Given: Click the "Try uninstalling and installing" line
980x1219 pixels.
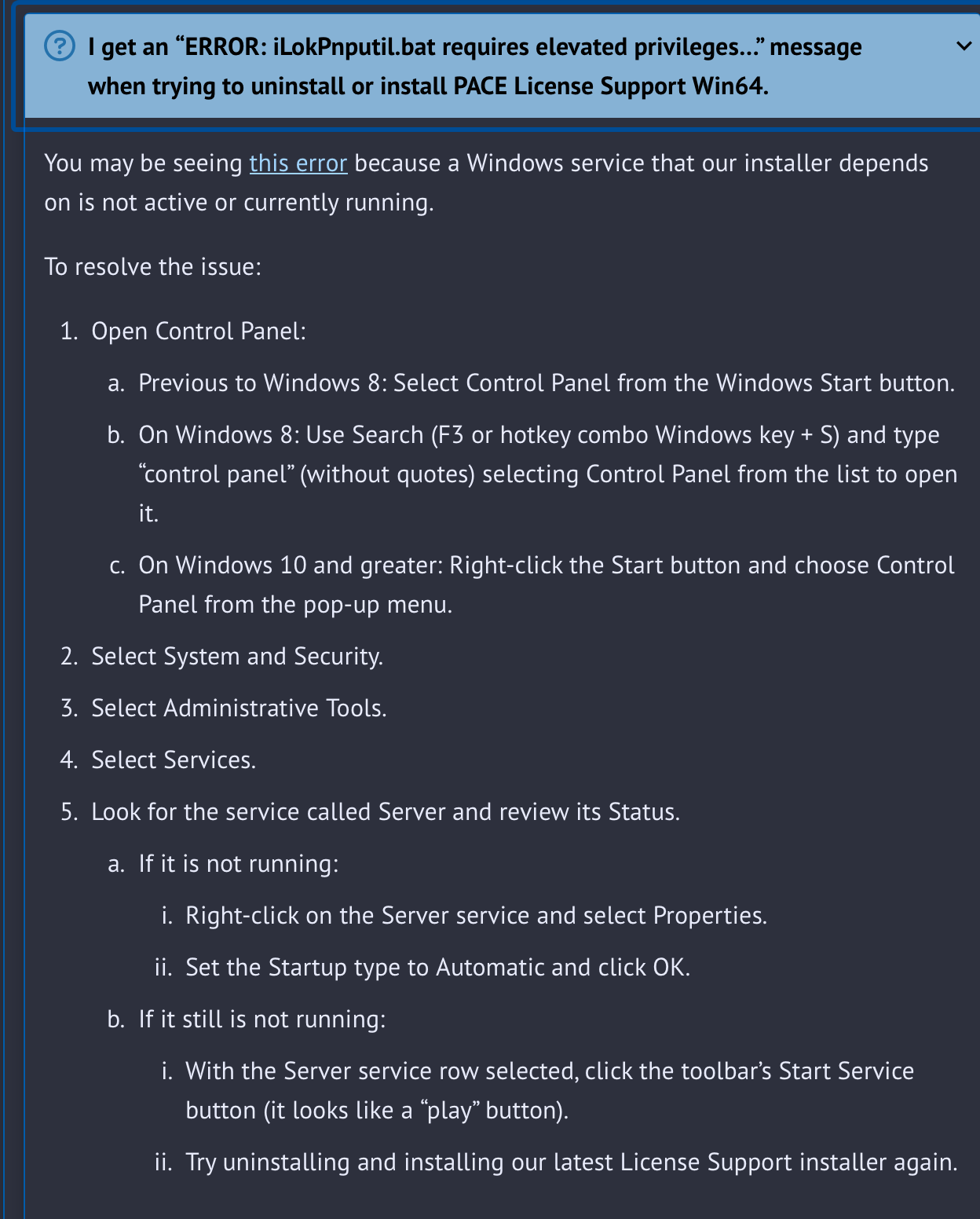Looking at the screenshot, I should (571, 1162).
